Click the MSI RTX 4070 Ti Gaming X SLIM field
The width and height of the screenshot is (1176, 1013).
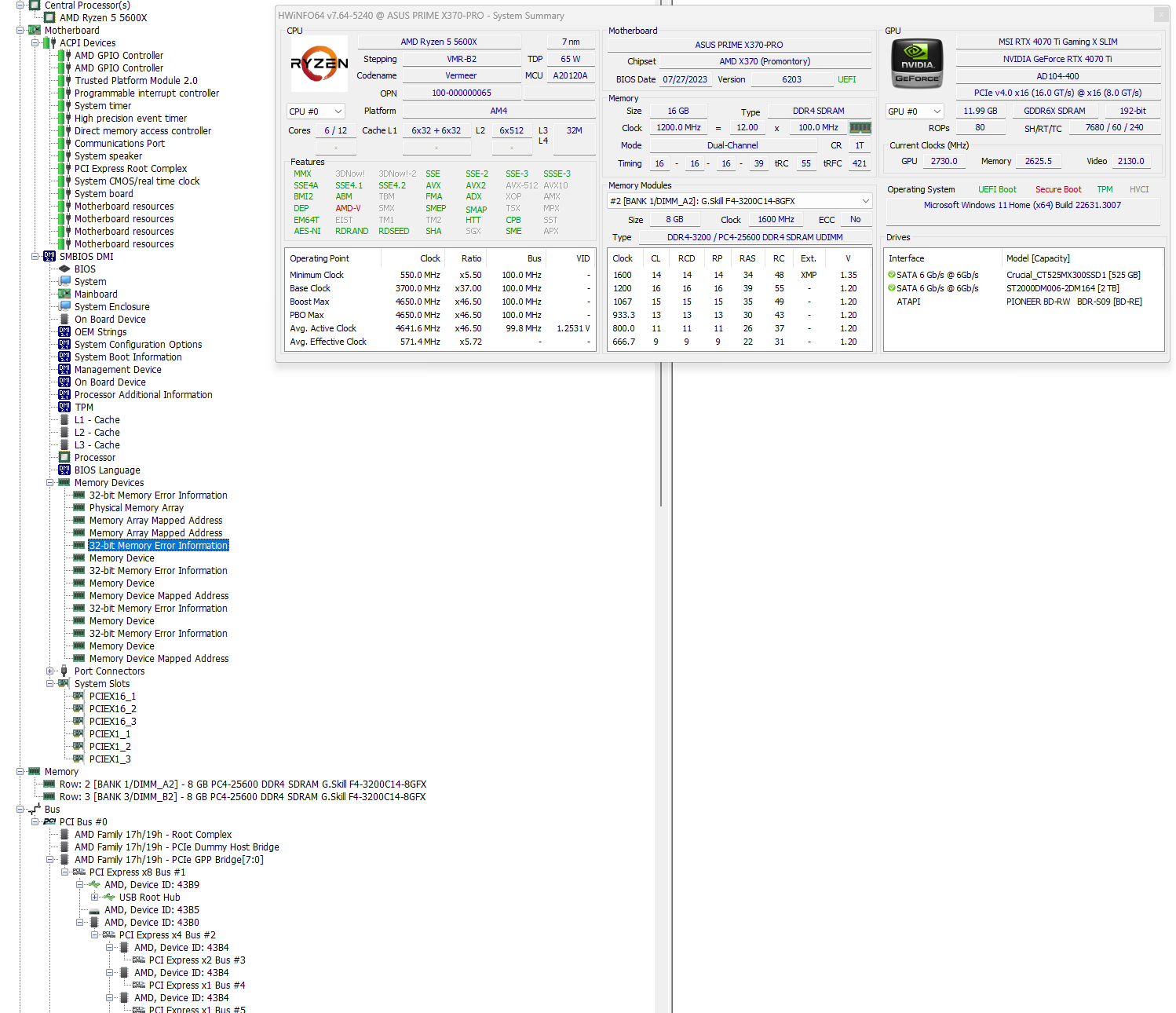[x=1057, y=42]
